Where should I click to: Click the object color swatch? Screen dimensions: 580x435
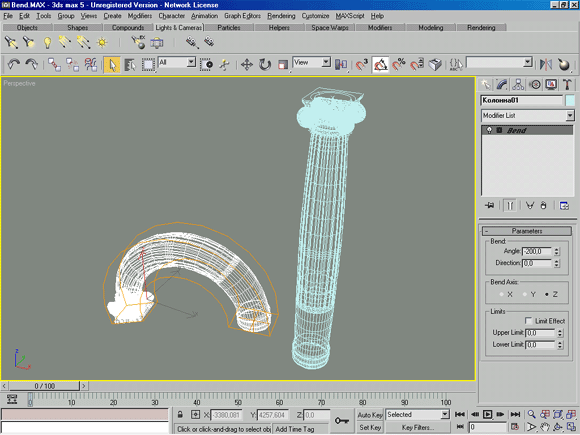coord(570,100)
